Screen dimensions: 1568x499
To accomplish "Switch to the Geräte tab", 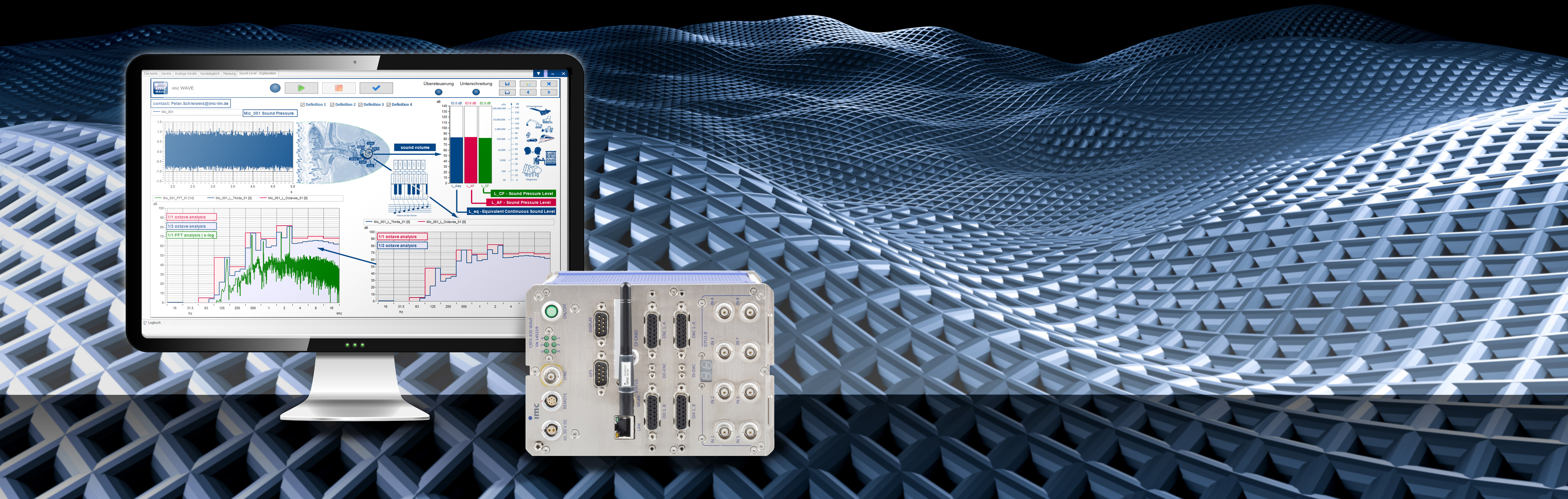I will [x=166, y=74].
